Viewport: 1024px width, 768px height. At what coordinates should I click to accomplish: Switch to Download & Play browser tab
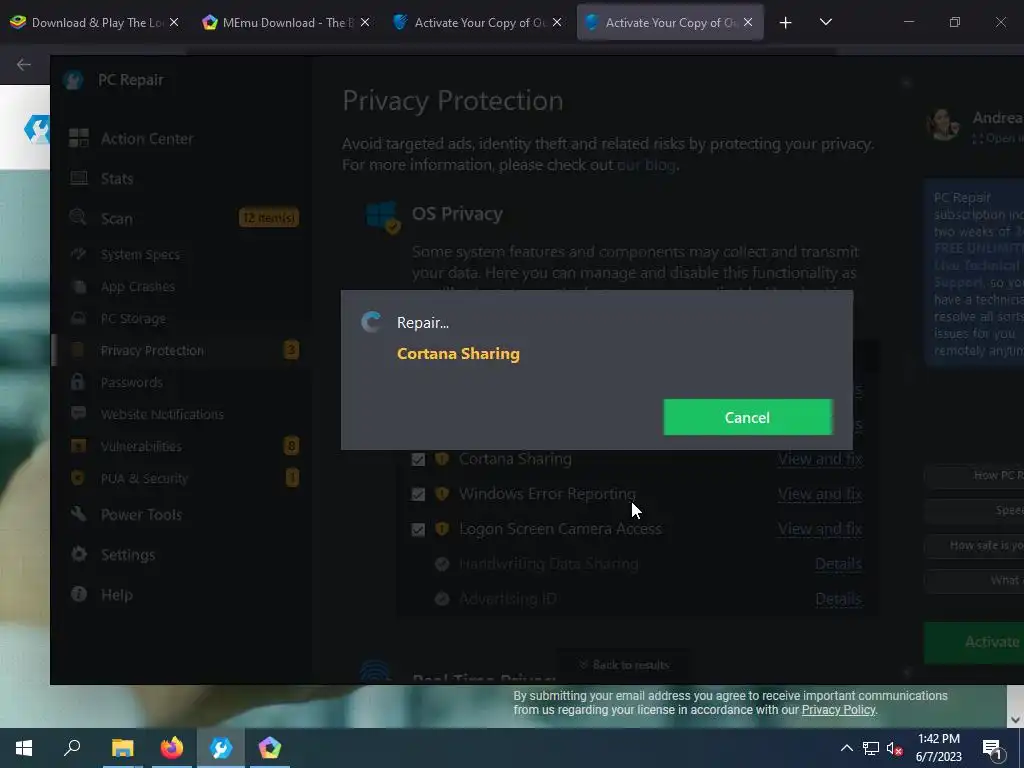click(x=95, y=22)
